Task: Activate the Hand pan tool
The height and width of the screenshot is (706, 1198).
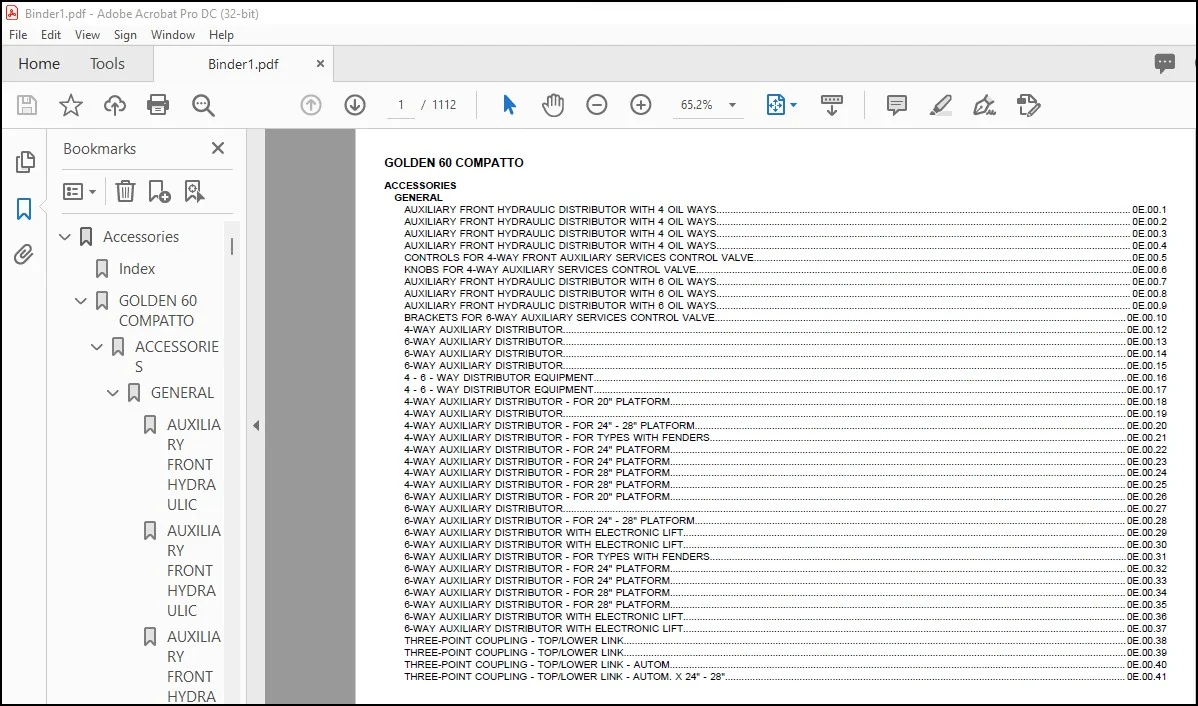Action: click(x=552, y=105)
